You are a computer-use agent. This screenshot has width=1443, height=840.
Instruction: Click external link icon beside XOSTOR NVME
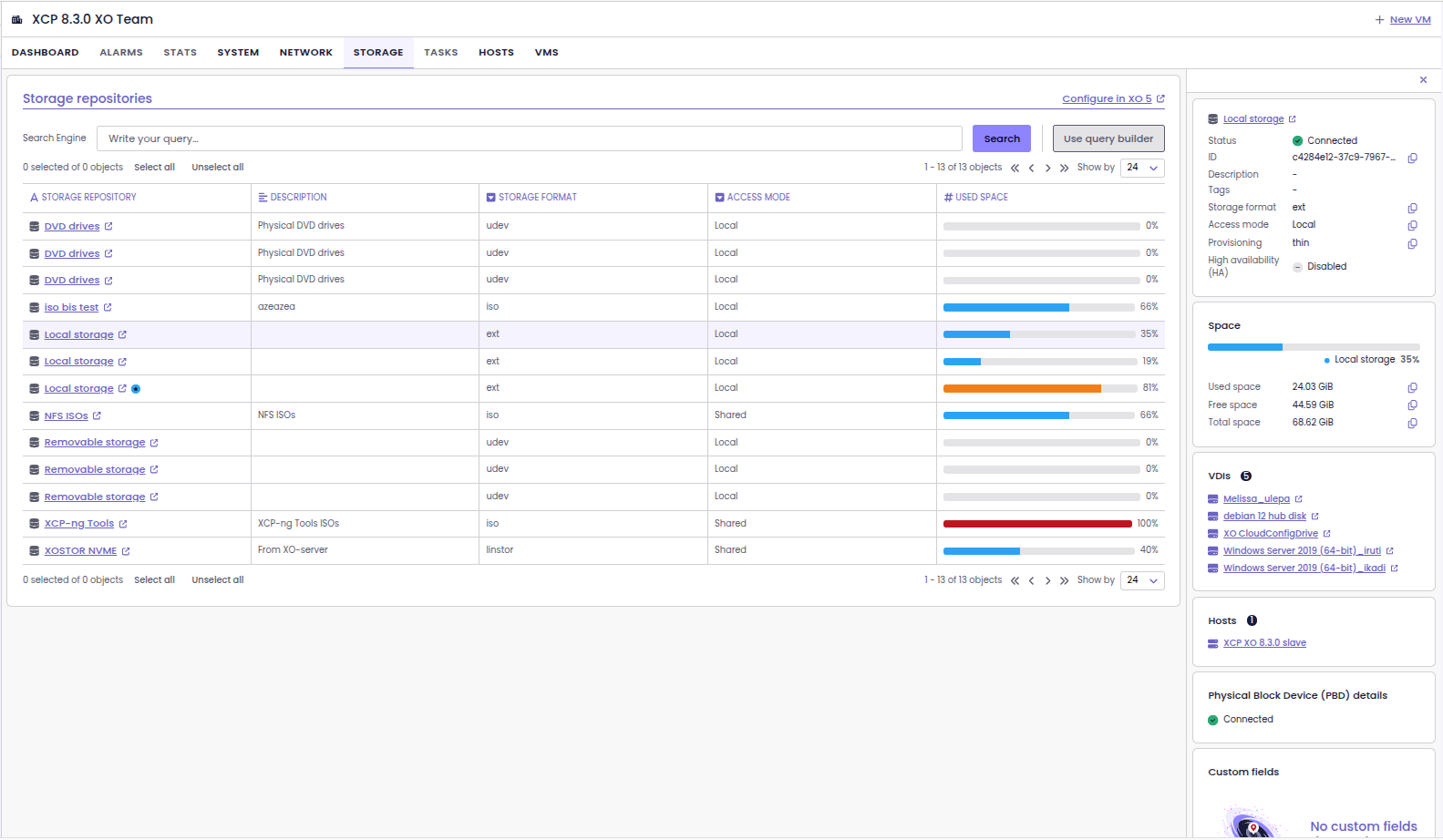point(126,551)
